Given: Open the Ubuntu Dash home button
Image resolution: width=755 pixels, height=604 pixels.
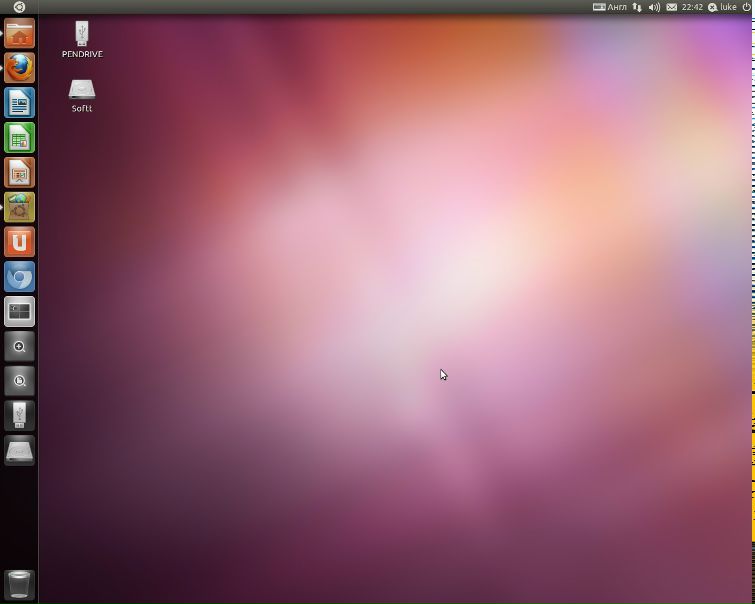Looking at the screenshot, I should [19, 7].
